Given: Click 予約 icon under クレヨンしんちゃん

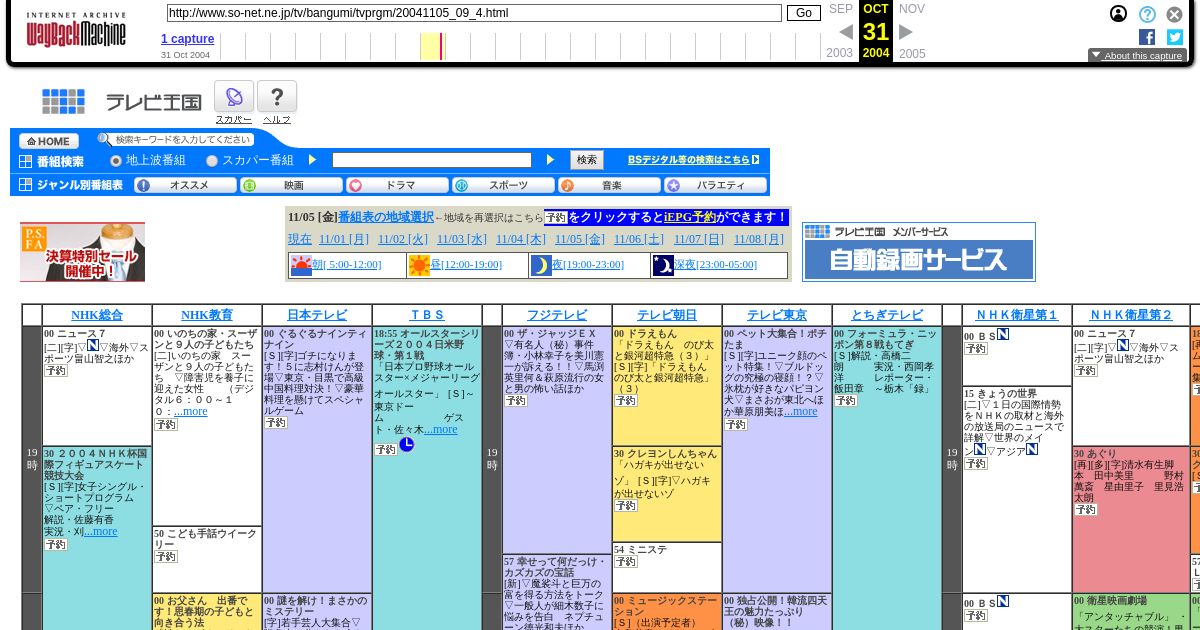Looking at the screenshot, I should point(625,506).
